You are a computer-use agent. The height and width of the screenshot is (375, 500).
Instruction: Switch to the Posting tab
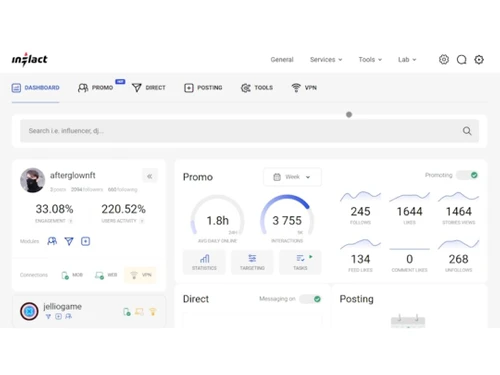(203, 88)
